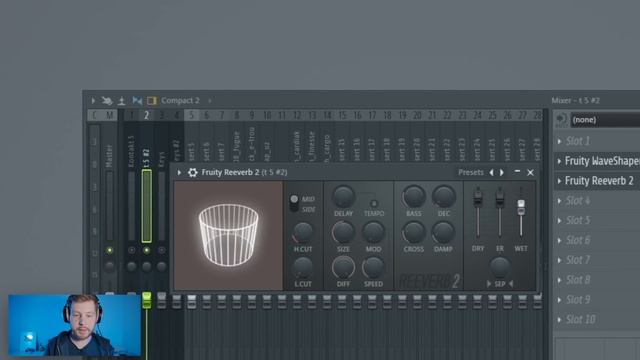Select mixer track number 16 header
Viewport: 640px width, 360px height.
point(357,116)
